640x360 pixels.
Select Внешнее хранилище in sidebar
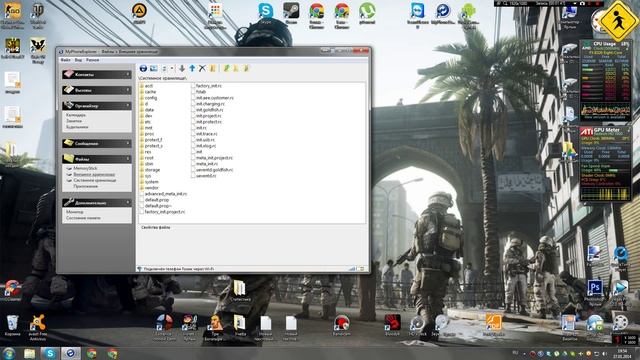(94, 174)
